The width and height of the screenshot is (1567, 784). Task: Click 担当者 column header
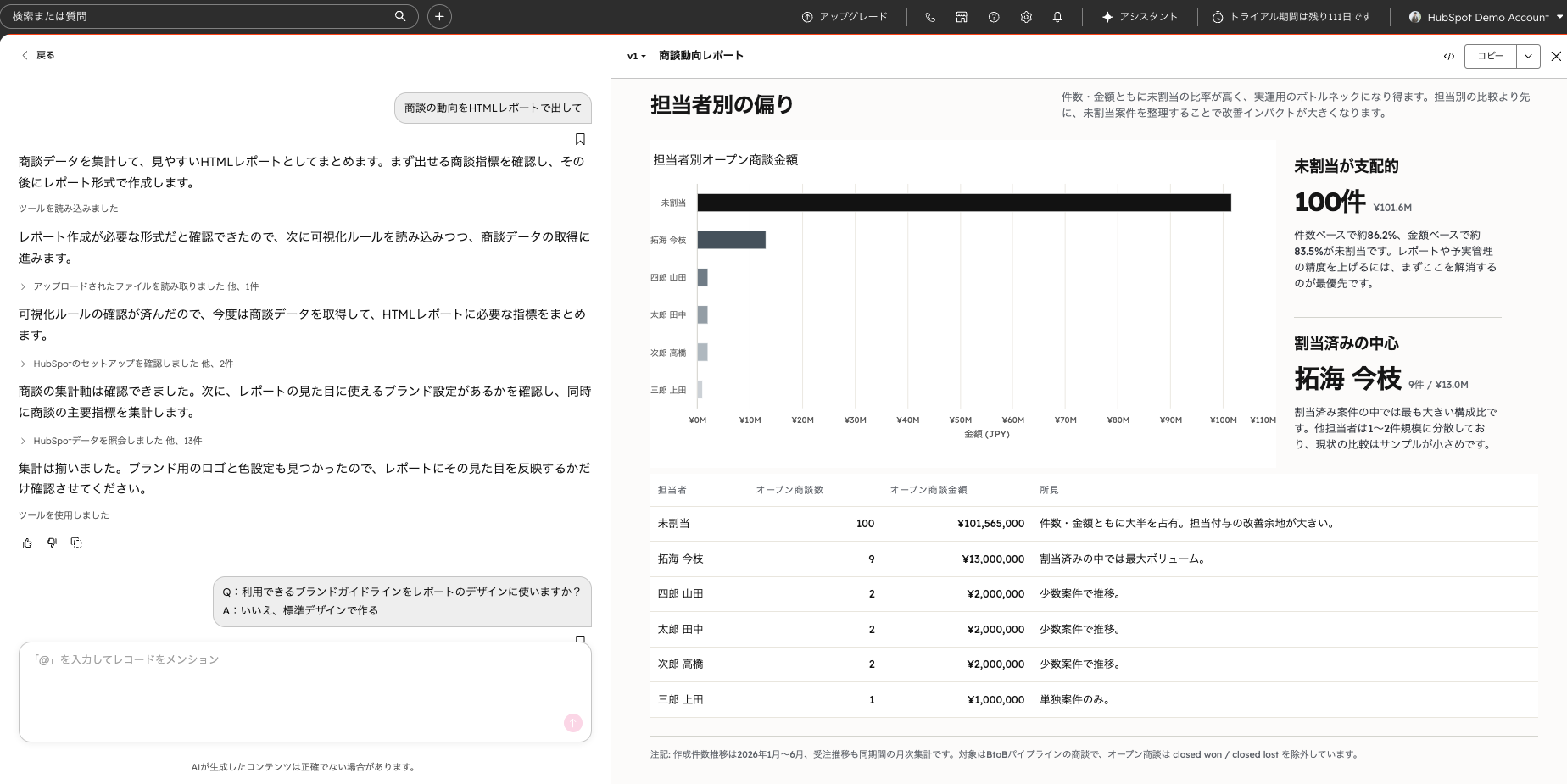tap(672, 490)
